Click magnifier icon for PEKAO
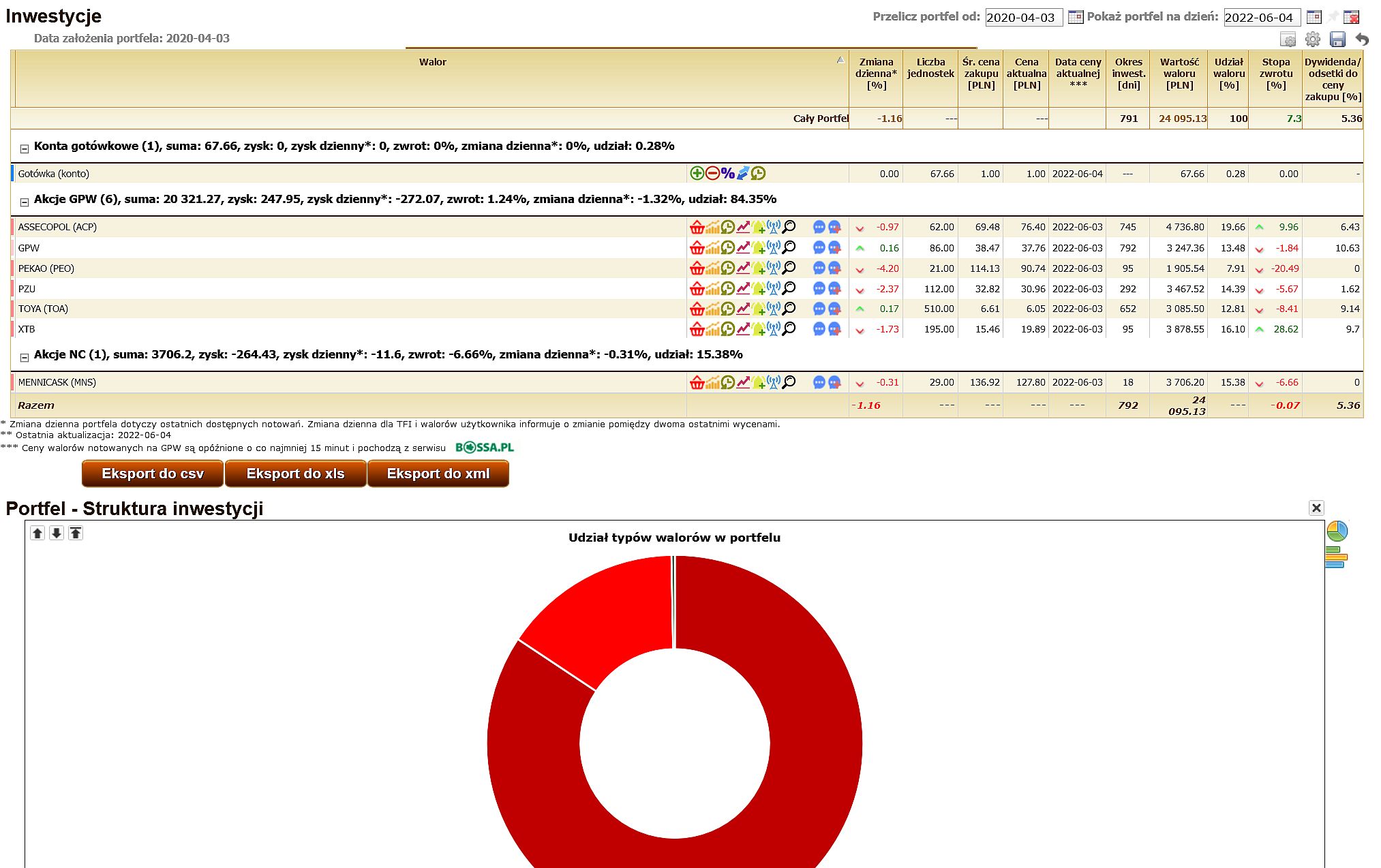Viewport: 1381px width, 868px height. pyautogui.click(x=789, y=268)
